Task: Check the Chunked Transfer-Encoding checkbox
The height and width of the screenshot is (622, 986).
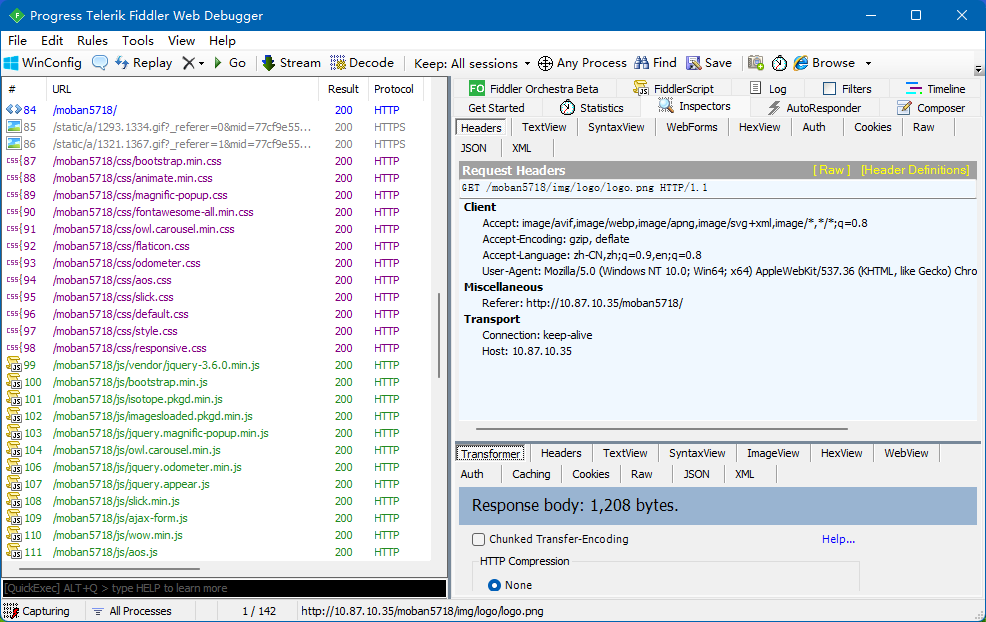Action: tap(478, 540)
